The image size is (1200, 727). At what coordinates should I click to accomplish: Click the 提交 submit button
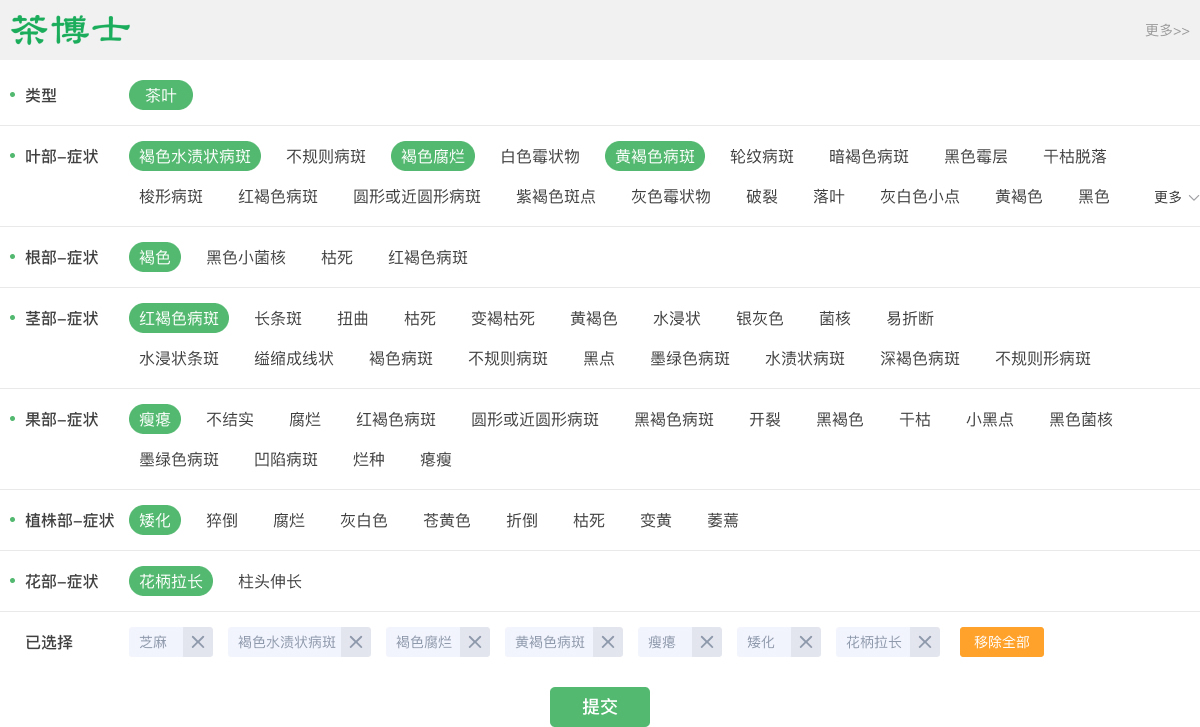point(600,706)
